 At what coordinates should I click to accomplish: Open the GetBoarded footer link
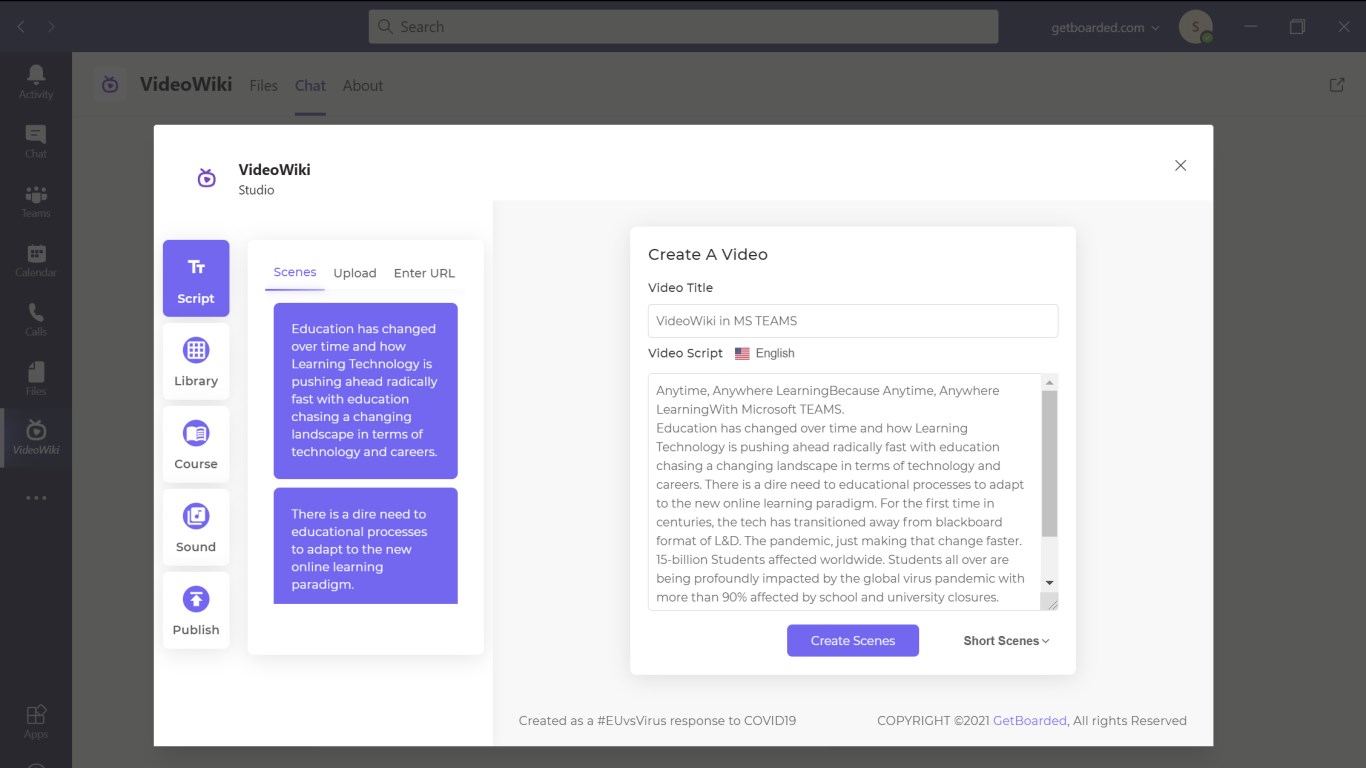pos(1029,720)
